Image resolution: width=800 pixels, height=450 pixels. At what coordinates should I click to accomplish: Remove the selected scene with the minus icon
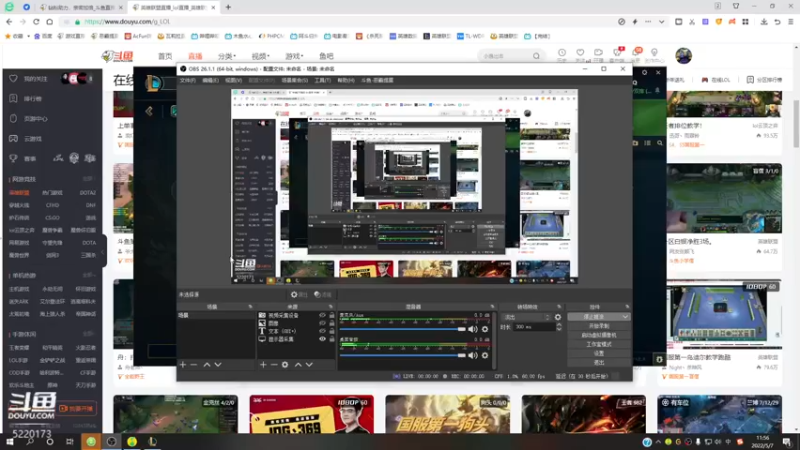coord(194,365)
